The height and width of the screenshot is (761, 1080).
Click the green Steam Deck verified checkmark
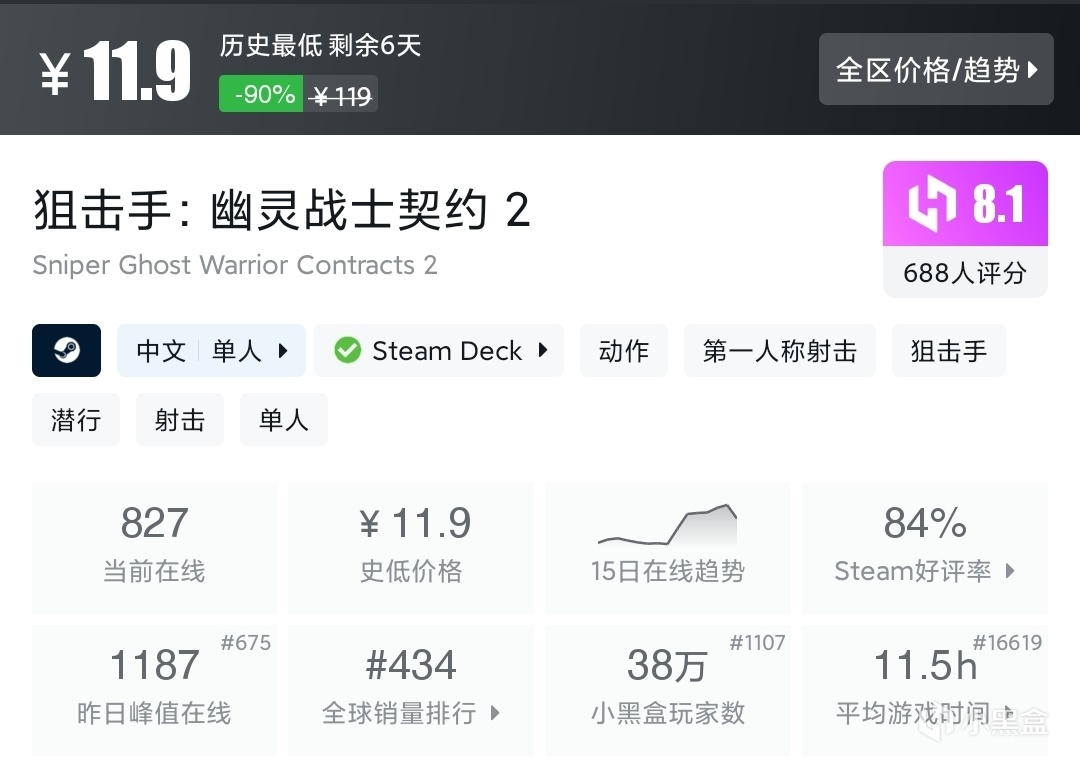coord(347,351)
